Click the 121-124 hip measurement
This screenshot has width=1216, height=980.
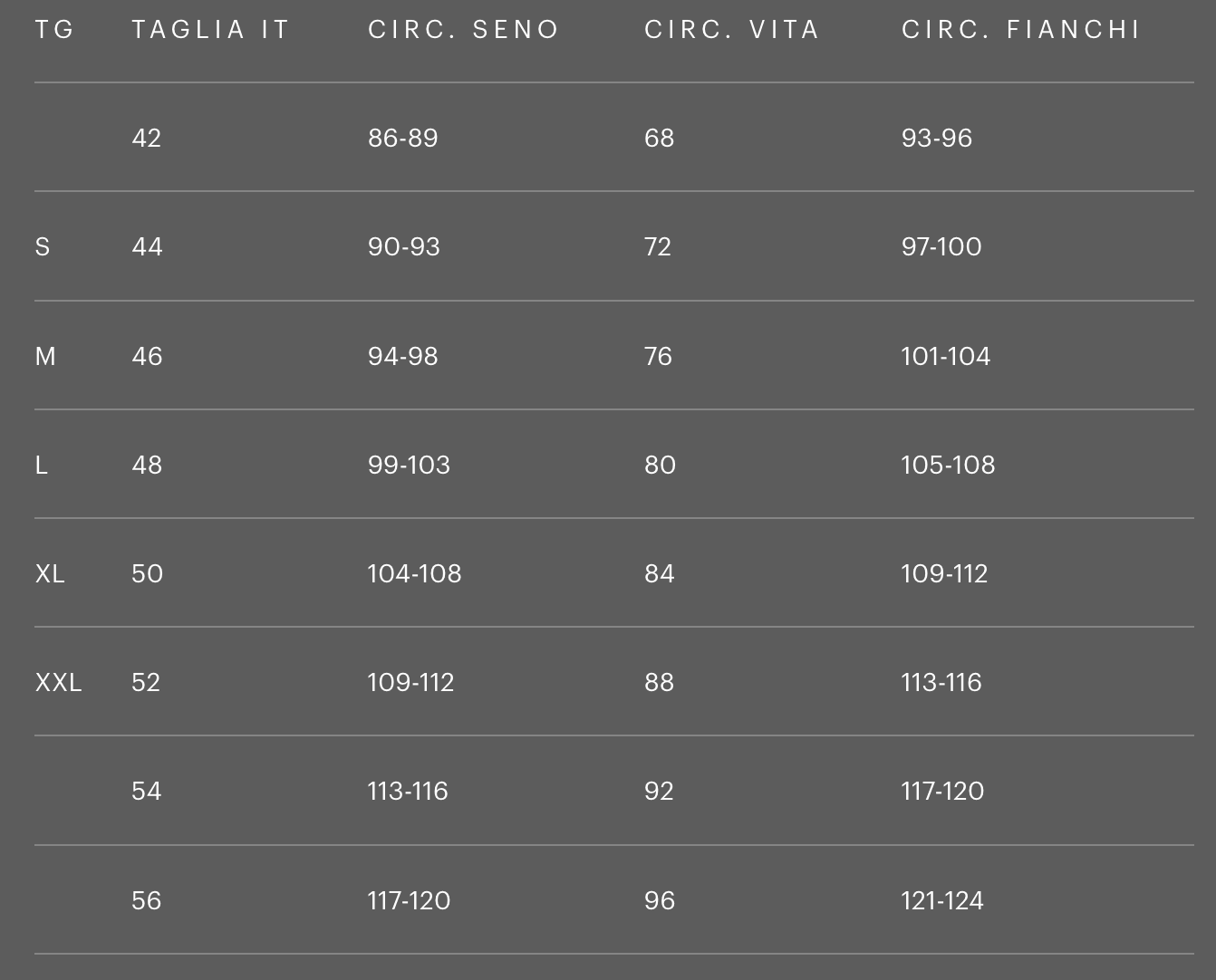tap(941, 901)
